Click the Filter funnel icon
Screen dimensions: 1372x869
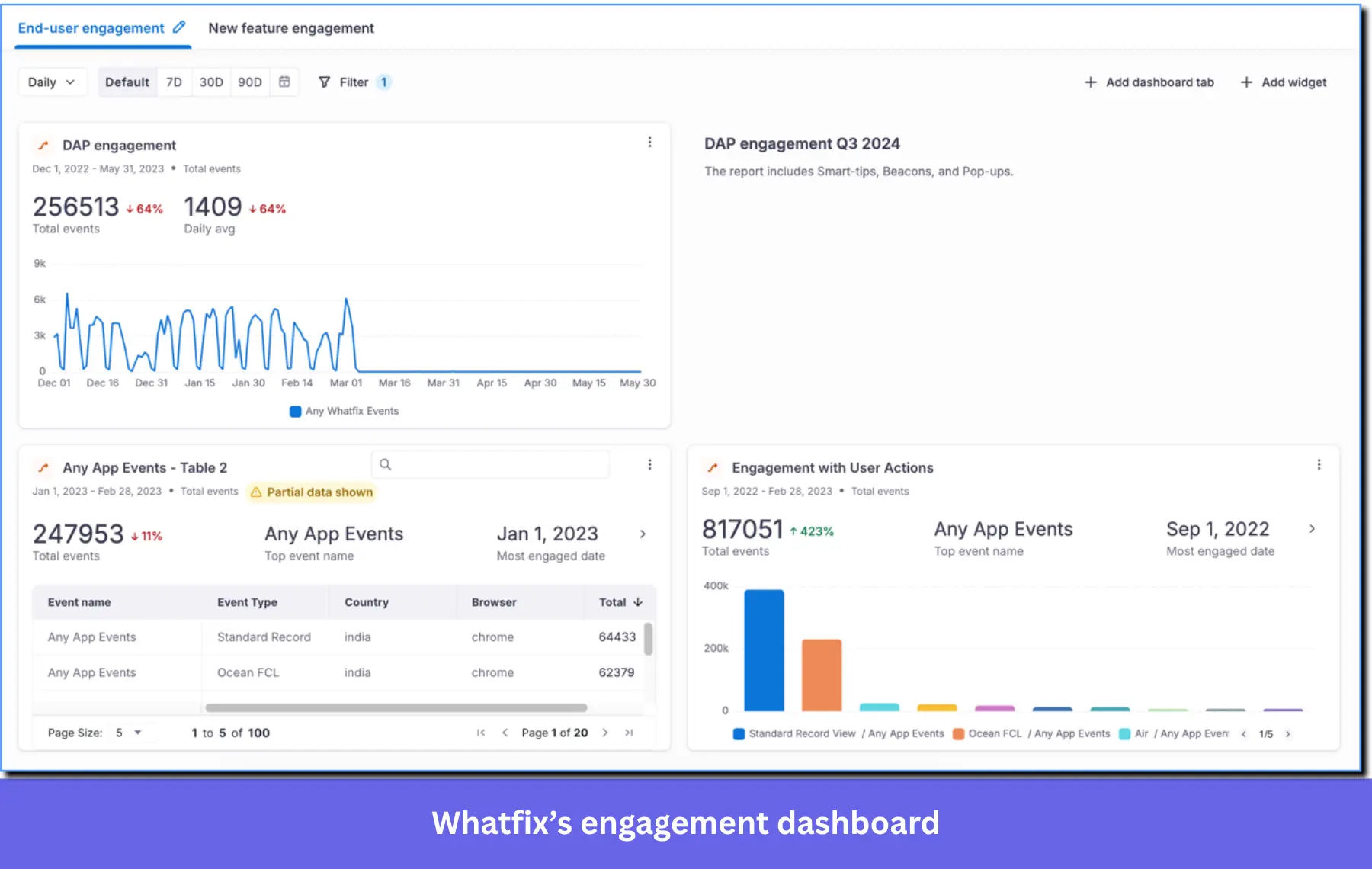[325, 82]
